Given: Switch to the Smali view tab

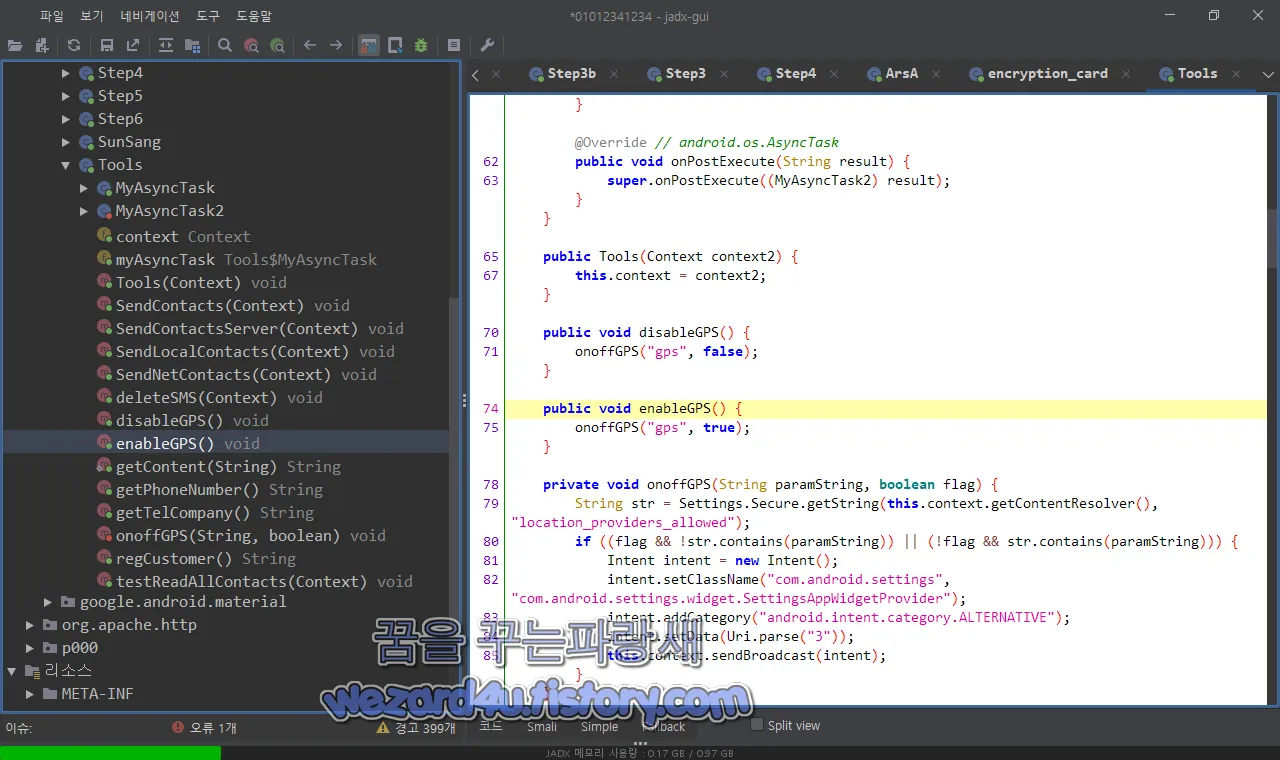Looking at the screenshot, I should [542, 727].
